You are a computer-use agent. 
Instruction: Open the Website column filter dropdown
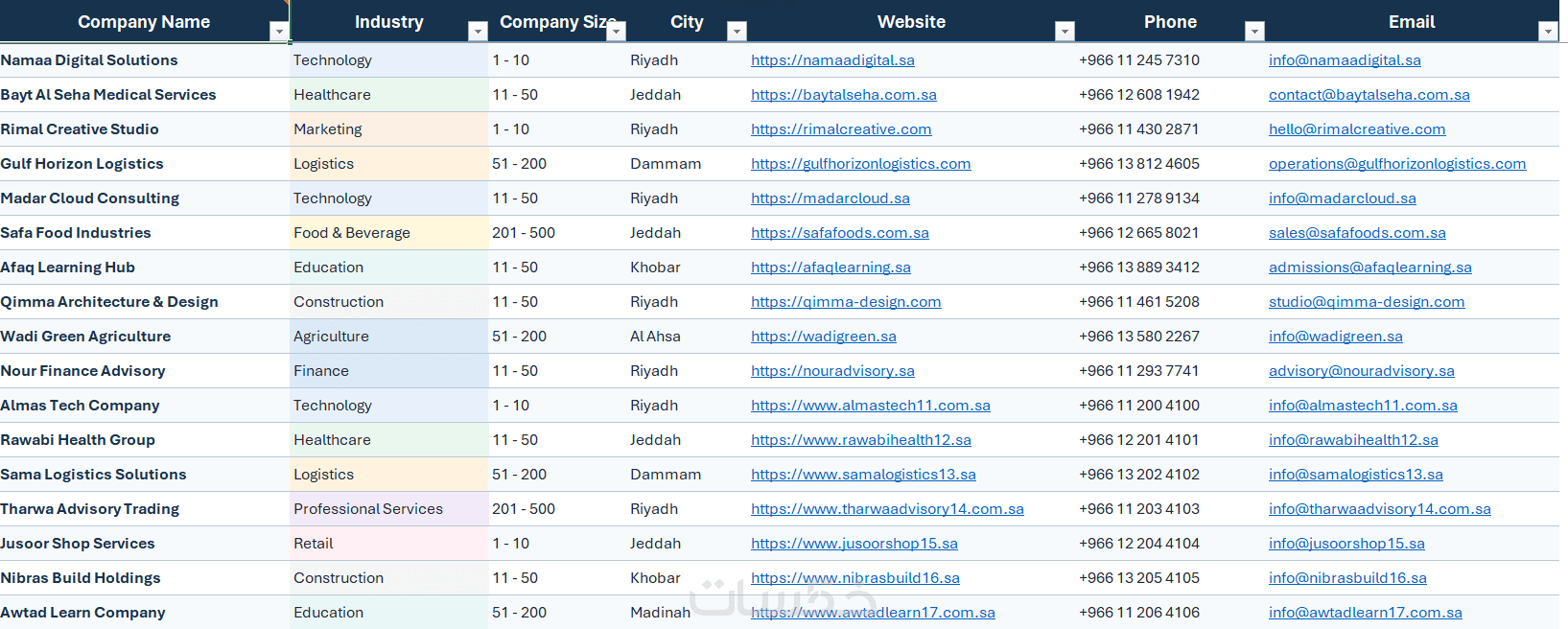pyautogui.click(x=1065, y=32)
